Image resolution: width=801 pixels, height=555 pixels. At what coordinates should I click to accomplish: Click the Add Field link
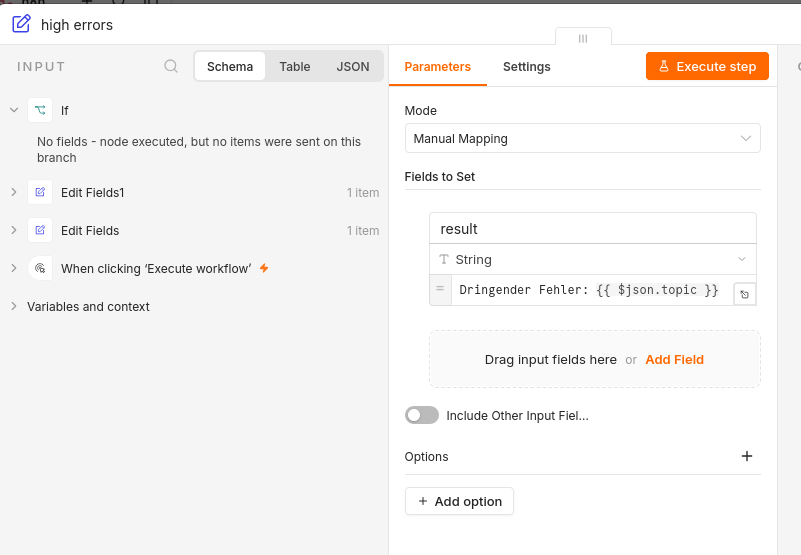(x=674, y=359)
